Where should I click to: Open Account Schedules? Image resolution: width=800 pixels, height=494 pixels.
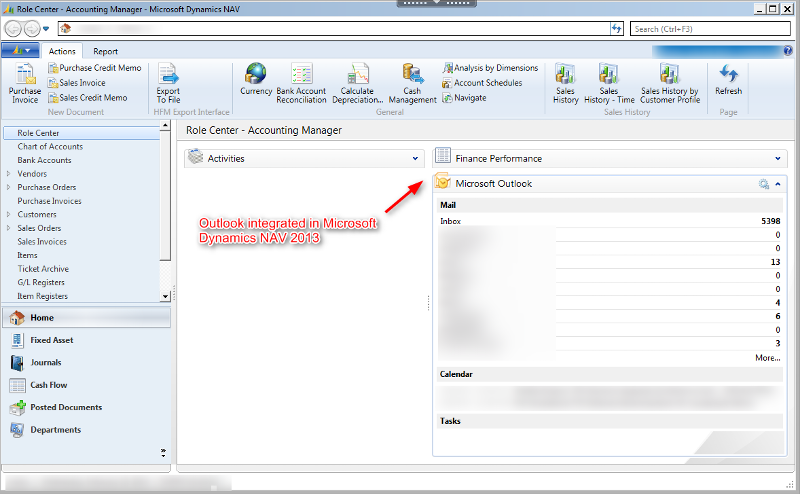pyautogui.click(x=482, y=83)
